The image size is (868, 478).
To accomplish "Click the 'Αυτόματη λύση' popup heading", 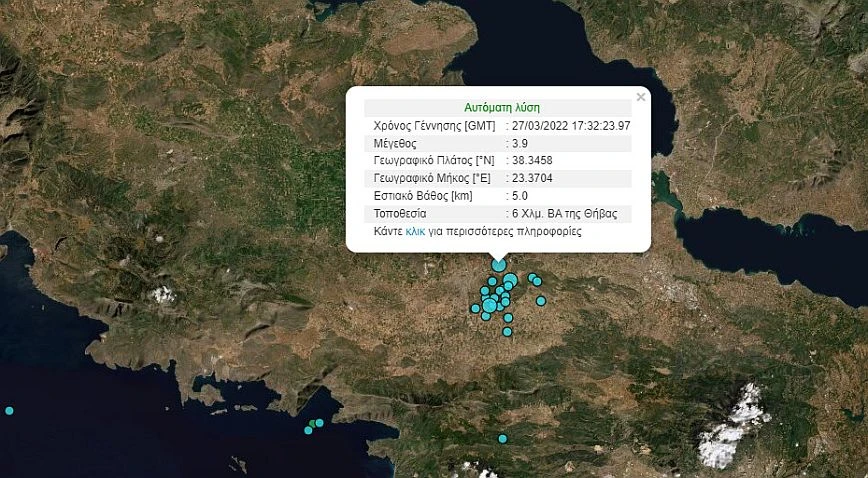I will tap(502, 107).
